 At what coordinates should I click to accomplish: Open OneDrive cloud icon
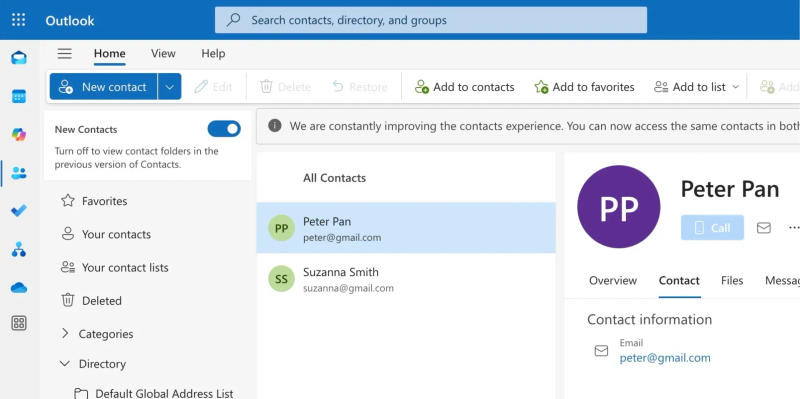click(19, 288)
